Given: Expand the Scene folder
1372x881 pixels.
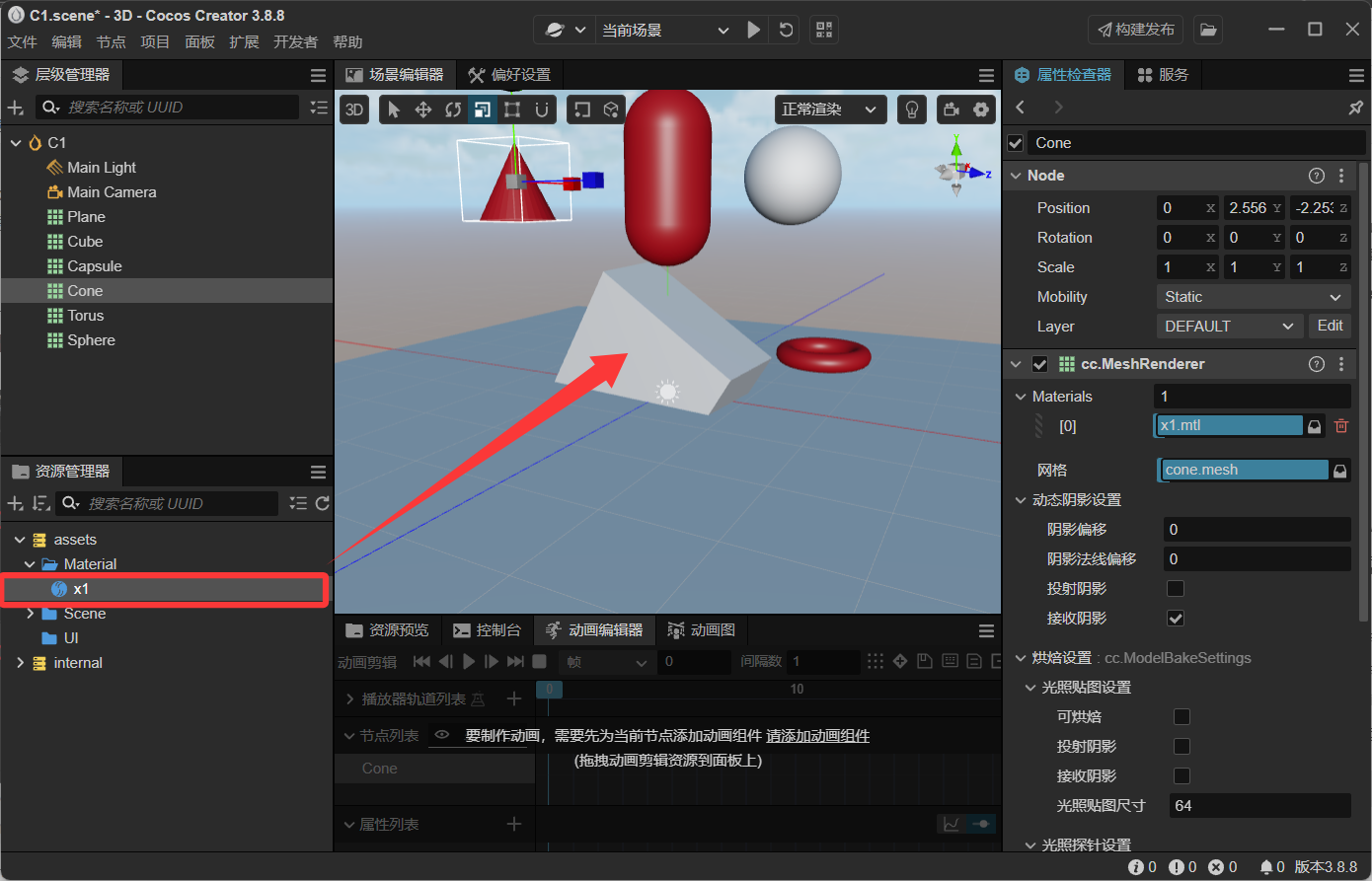Looking at the screenshot, I should coord(30,614).
